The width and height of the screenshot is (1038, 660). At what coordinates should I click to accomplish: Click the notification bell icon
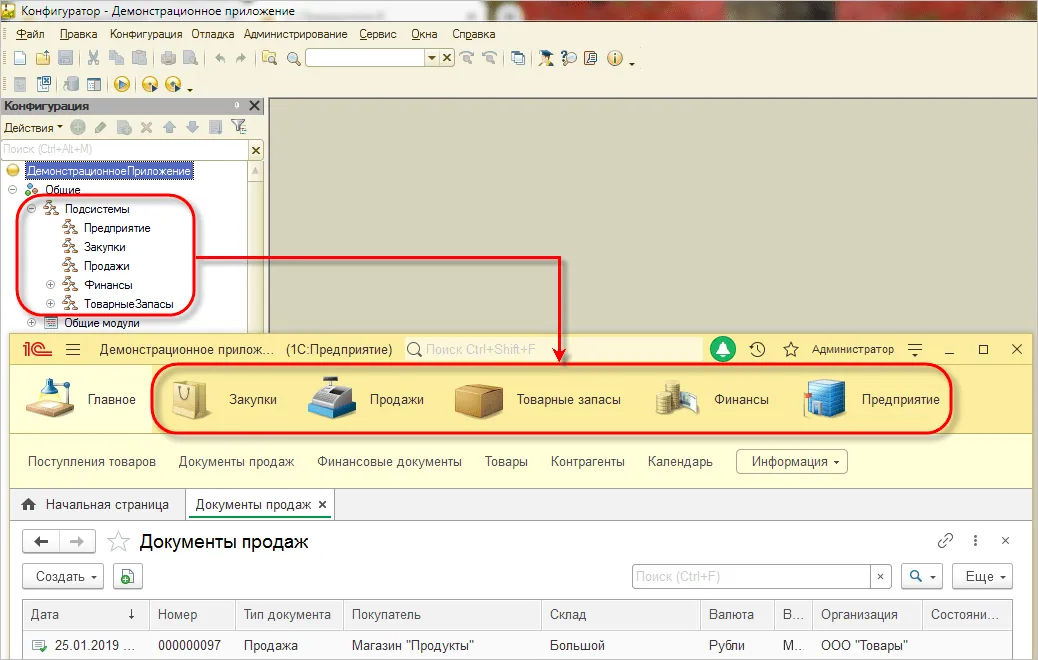(723, 349)
